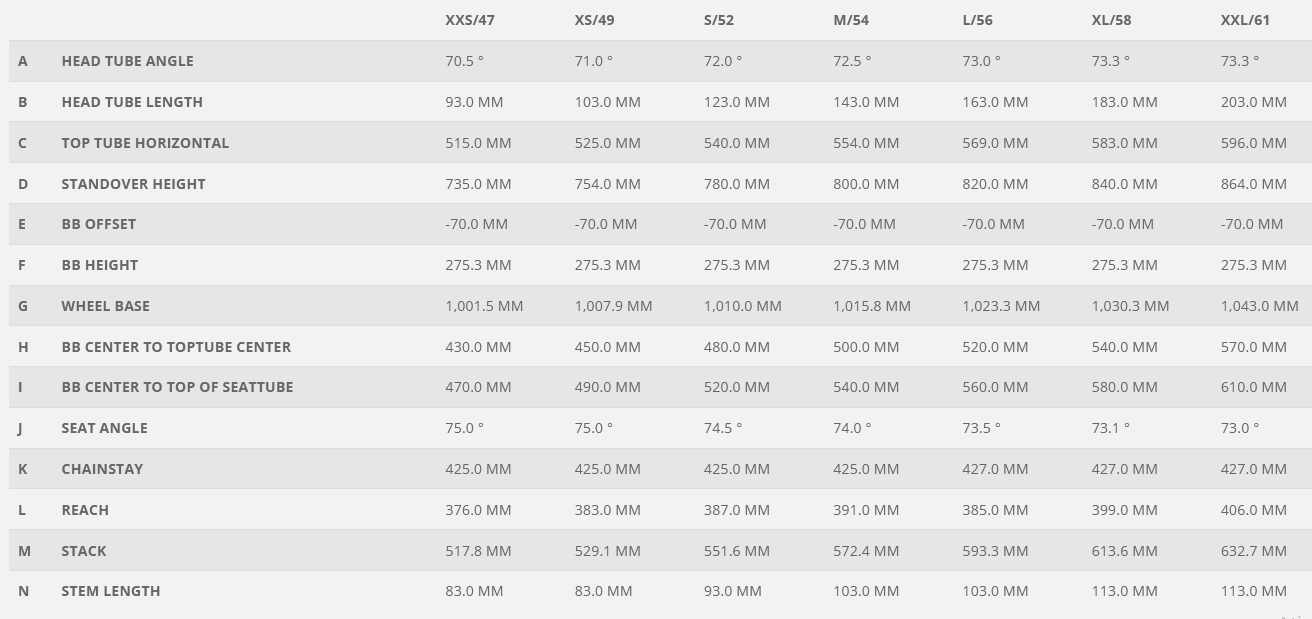Click the BB OFFSET row label
Screen dimensions: 1312x619
pyautogui.click(x=98, y=224)
